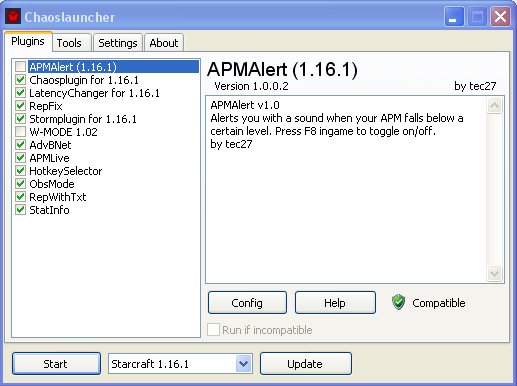Viewport: 517px width, 386px height.
Task: Select the APMLive plugin name
Action: [x=49, y=158]
